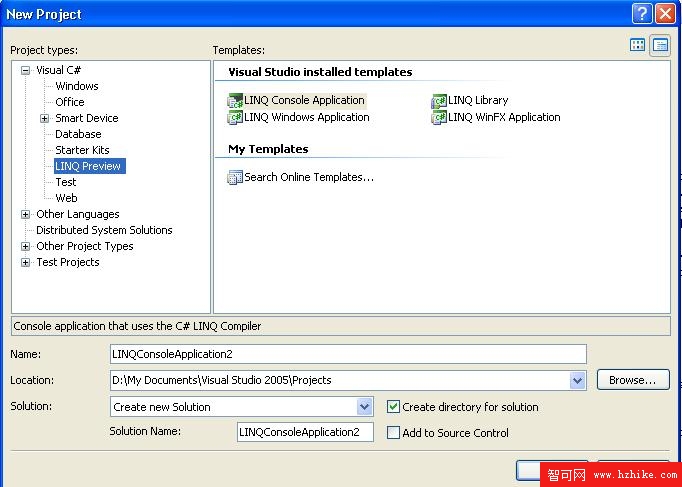
Task: Select Other Languages tree label
Action: (x=77, y=214)
